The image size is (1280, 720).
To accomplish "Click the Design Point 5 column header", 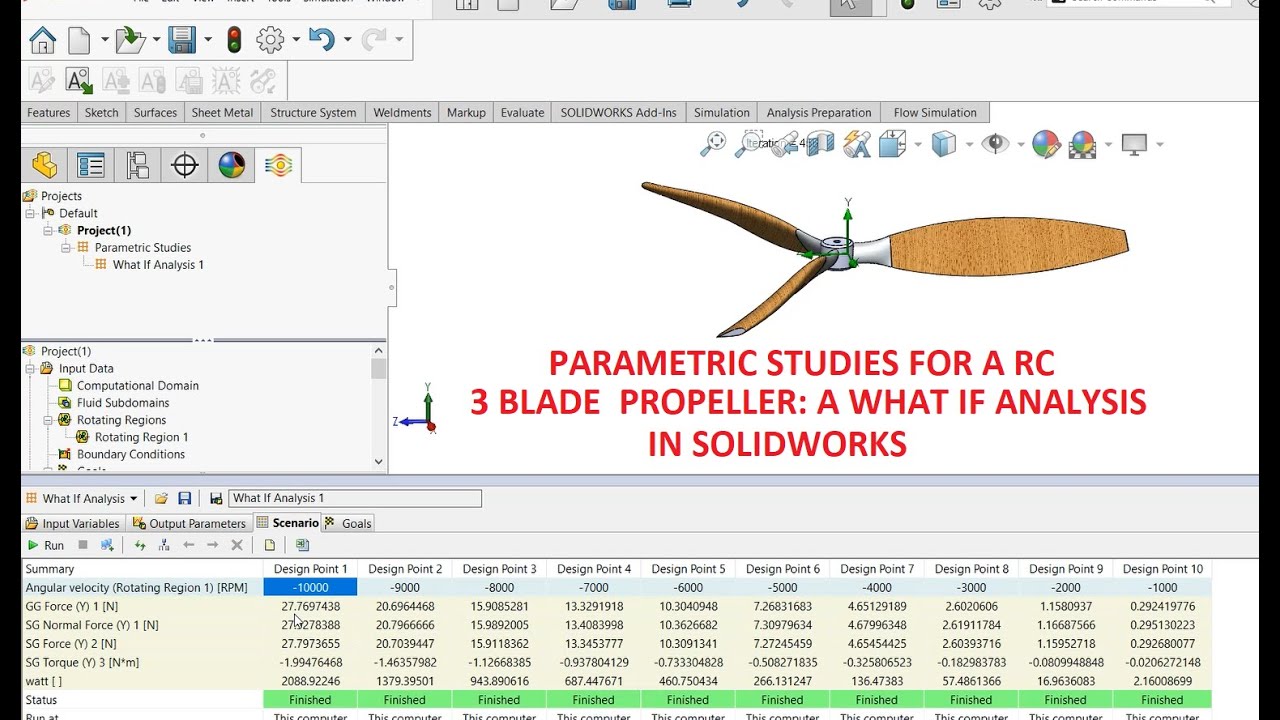I will [687, 569].
